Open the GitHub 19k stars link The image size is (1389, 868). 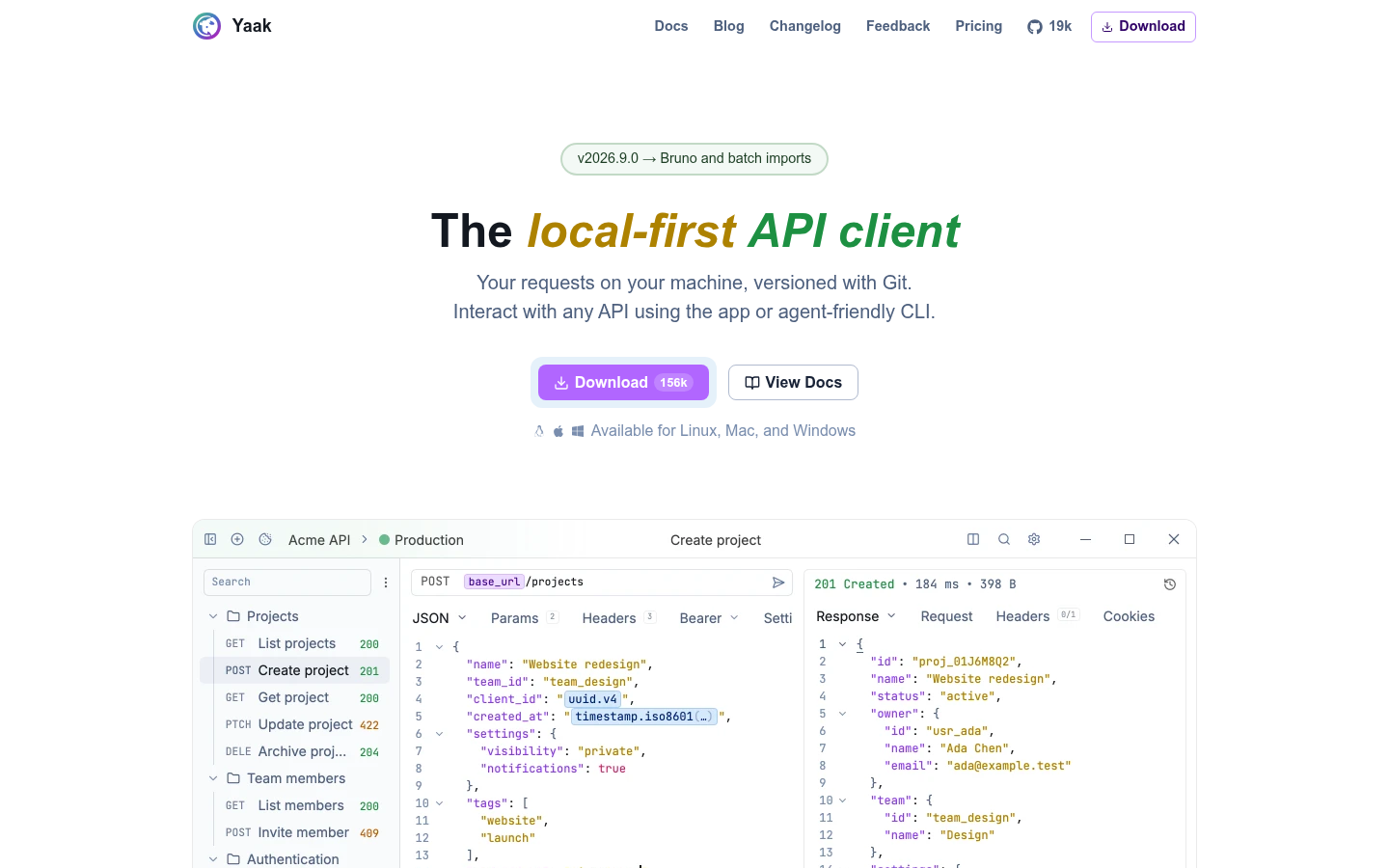click(1049, 27)
